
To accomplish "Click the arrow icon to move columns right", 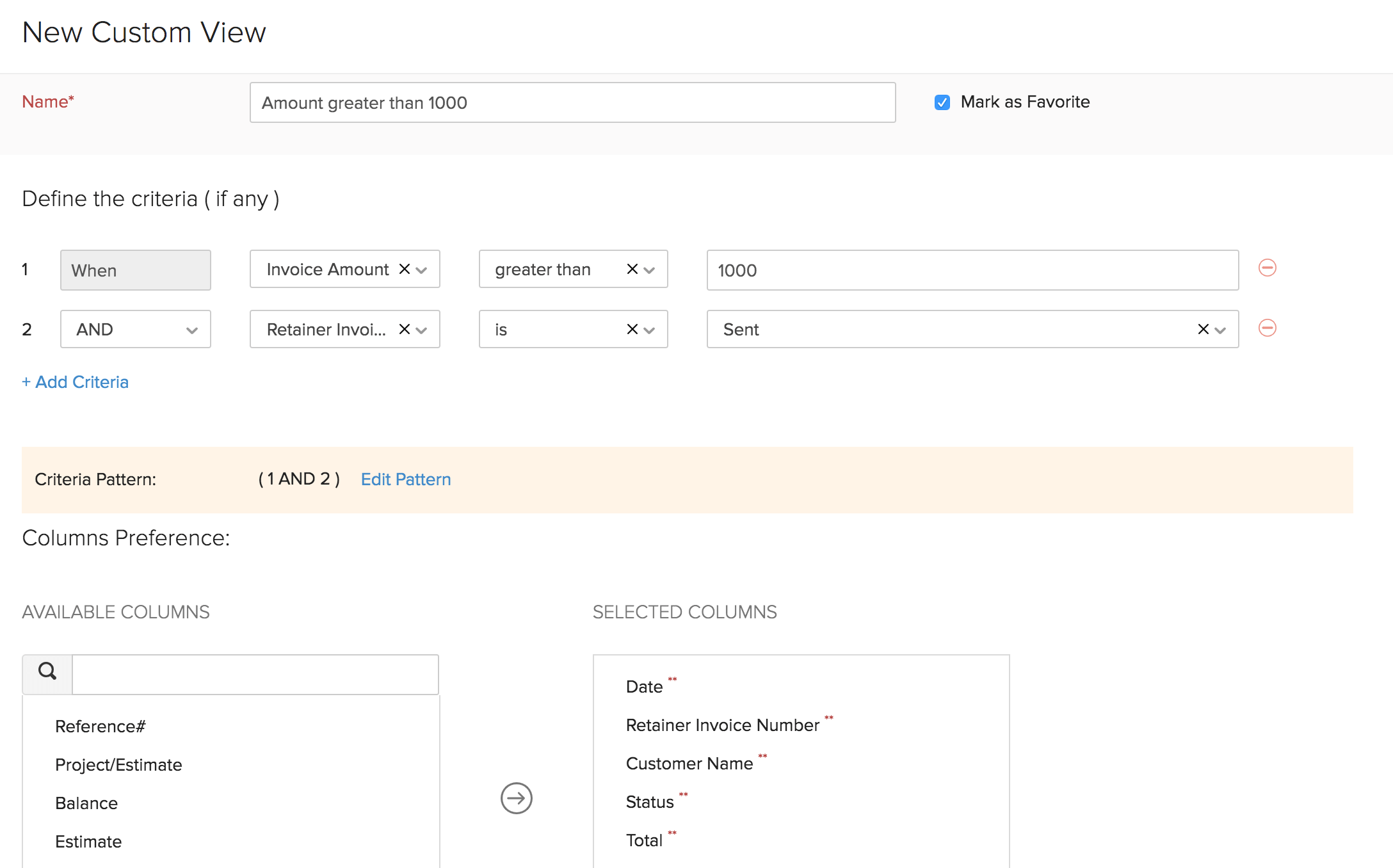I will click(x=516, y=797).
